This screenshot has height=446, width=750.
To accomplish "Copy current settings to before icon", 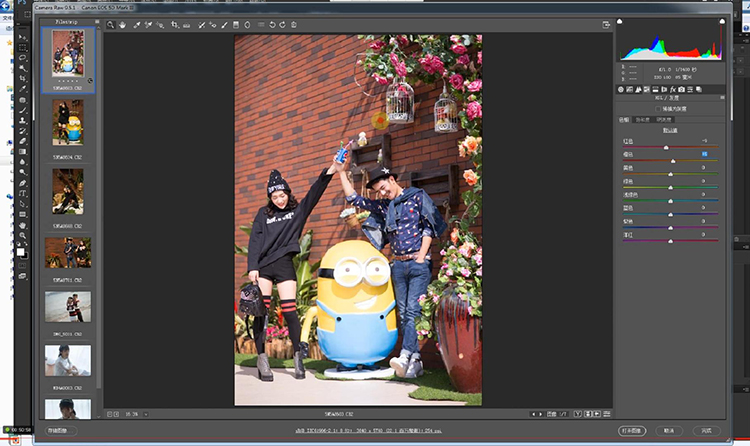I will coord(597,414).
